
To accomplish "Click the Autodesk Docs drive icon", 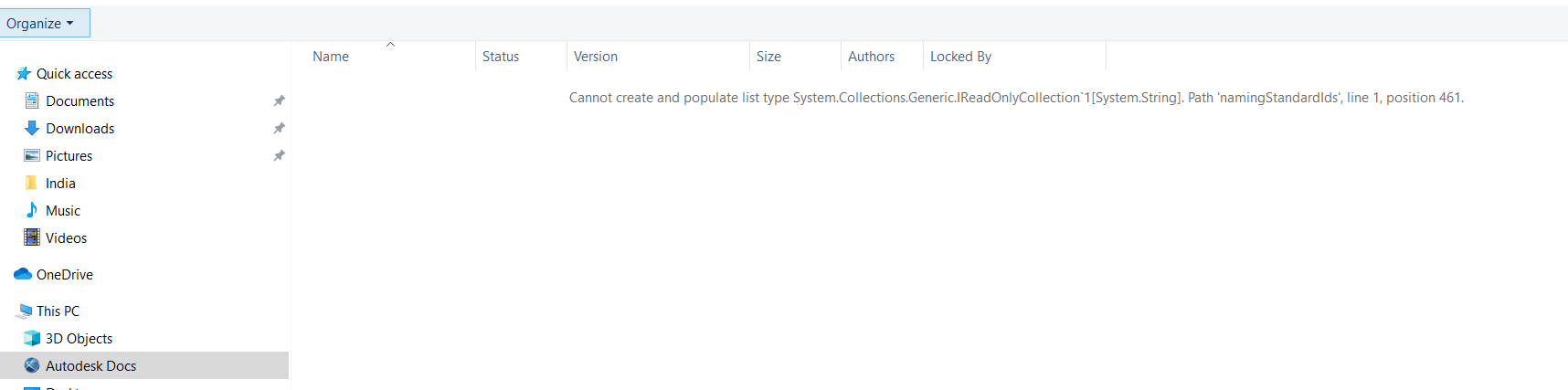I will tap(32, 365).
